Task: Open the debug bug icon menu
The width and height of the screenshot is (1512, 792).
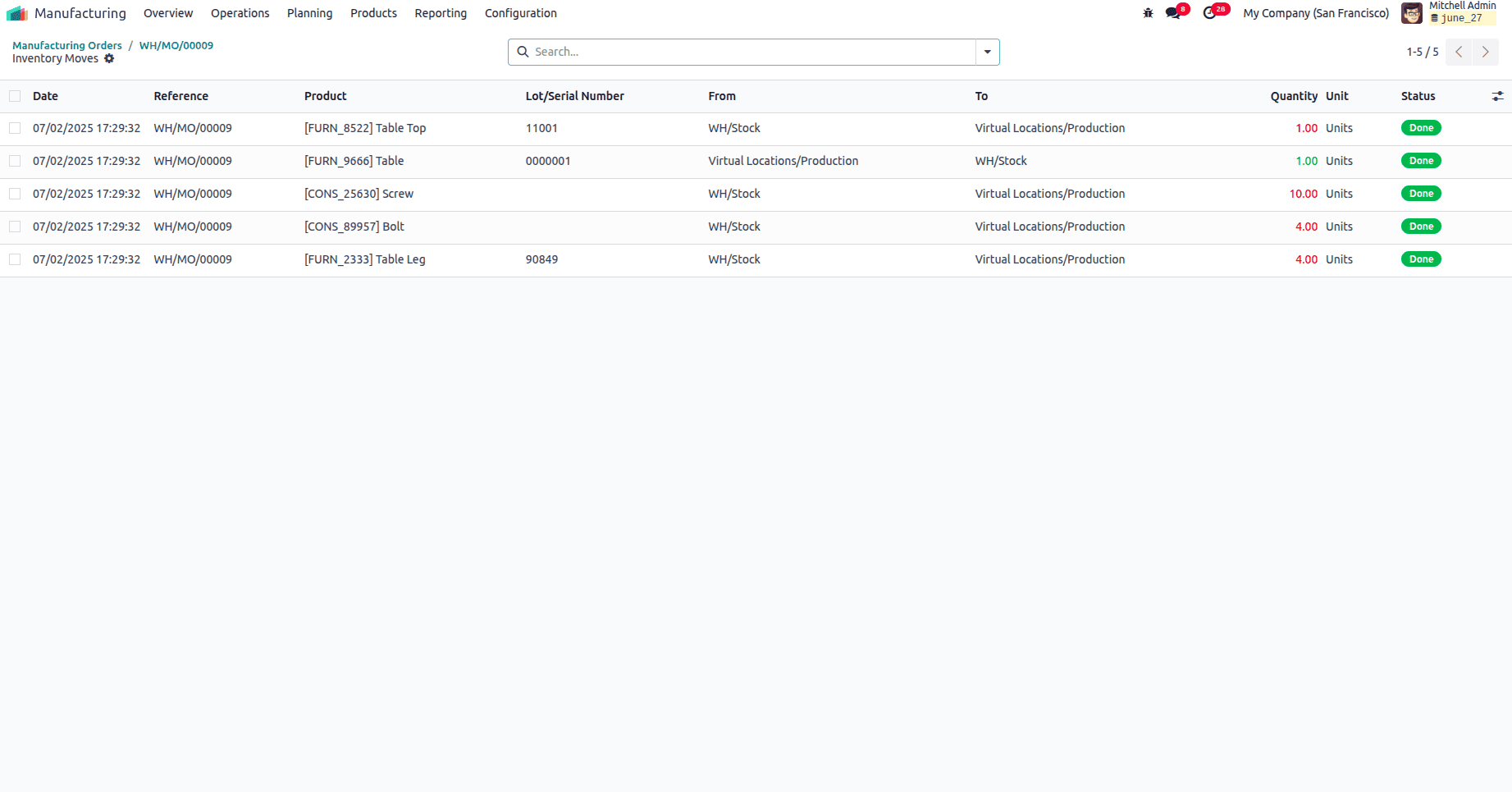Action: pos(1148,13)
